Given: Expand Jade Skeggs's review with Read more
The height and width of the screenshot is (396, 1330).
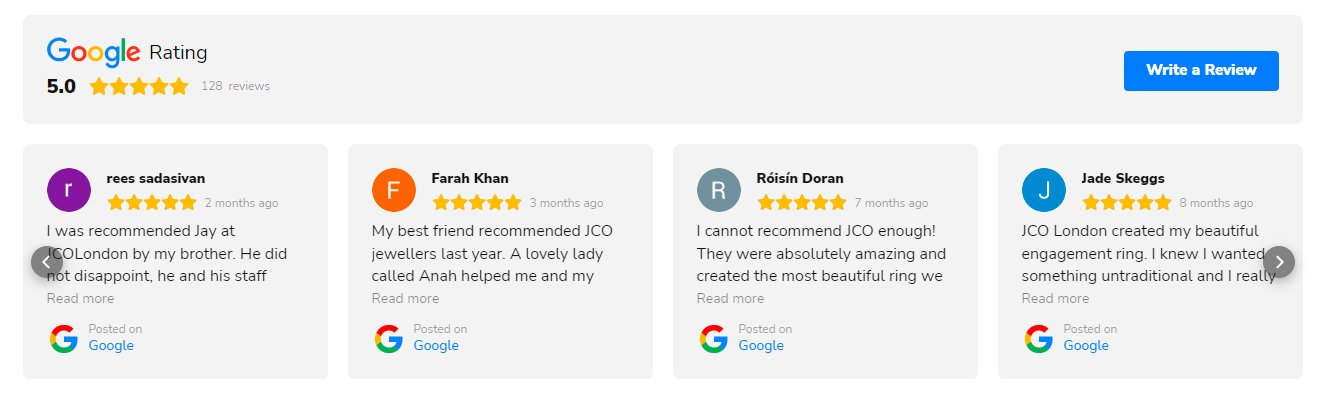Looking at the screenshot, I should (x=1055, y=298).
